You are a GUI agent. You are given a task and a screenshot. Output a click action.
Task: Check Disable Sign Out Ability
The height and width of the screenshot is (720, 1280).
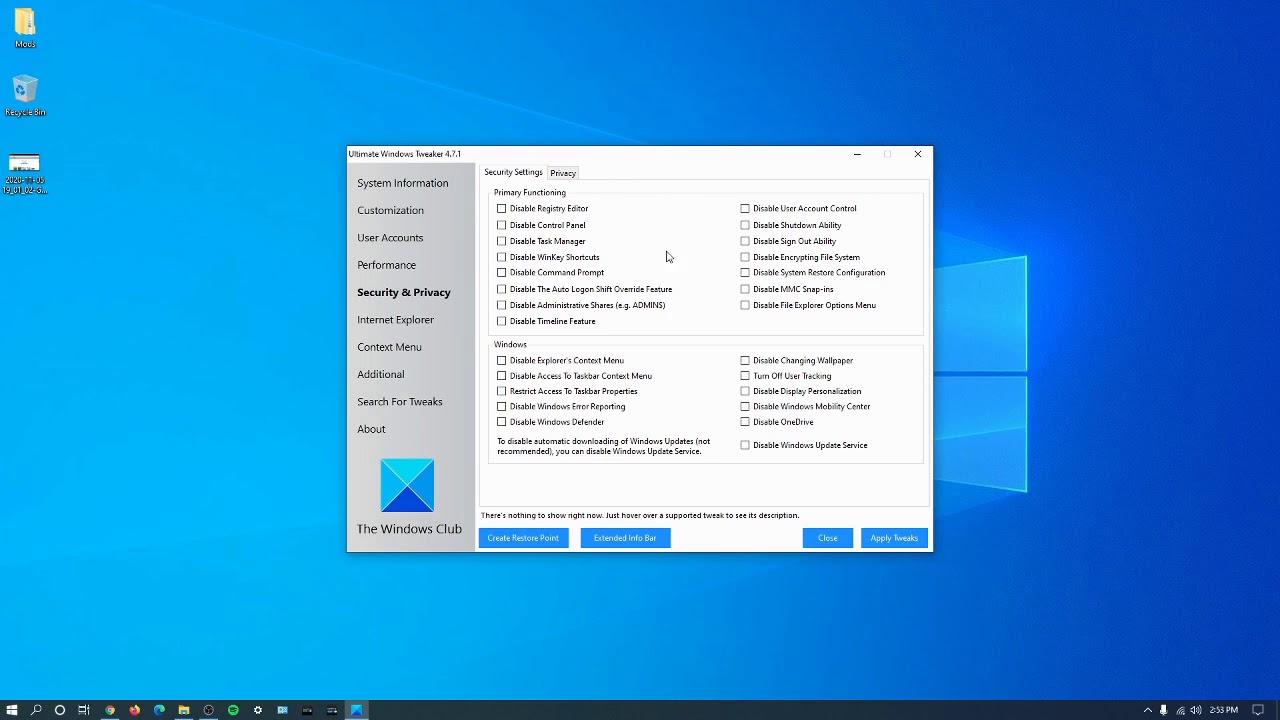click(x=745, y=241)
